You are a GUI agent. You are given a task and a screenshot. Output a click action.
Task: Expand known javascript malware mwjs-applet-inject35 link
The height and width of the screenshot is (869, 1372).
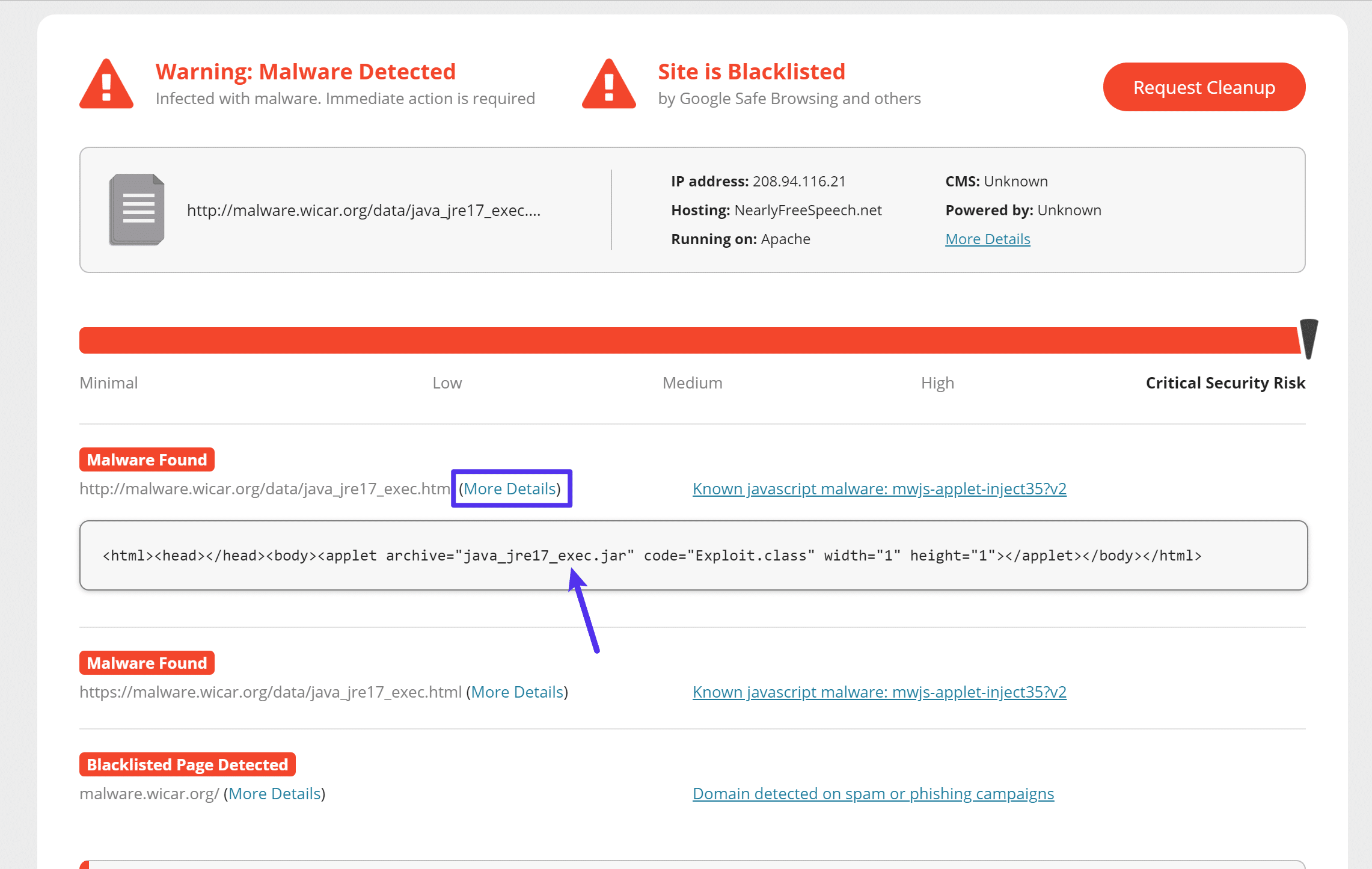(x=879, y=488)
